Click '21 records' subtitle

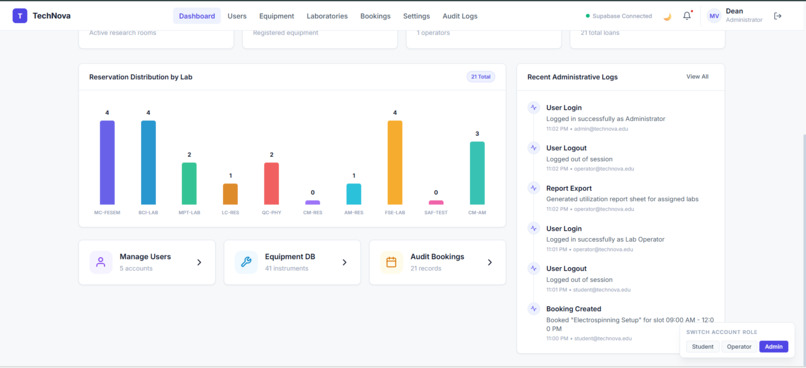click(426, 268)
